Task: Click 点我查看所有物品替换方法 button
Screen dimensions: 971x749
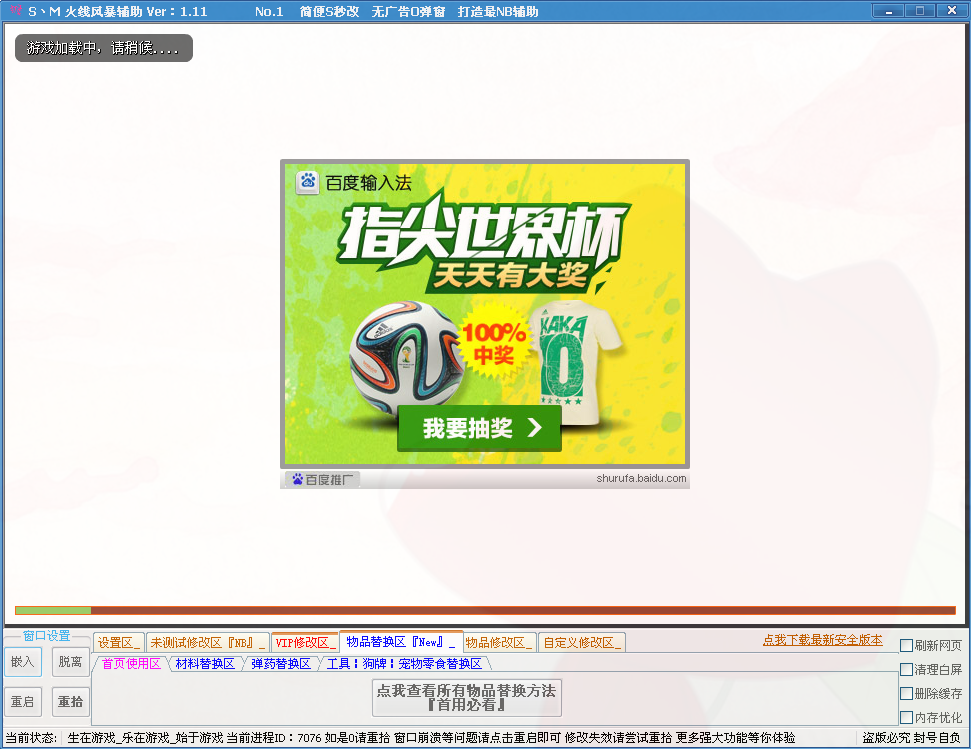Action: (466, 697)
